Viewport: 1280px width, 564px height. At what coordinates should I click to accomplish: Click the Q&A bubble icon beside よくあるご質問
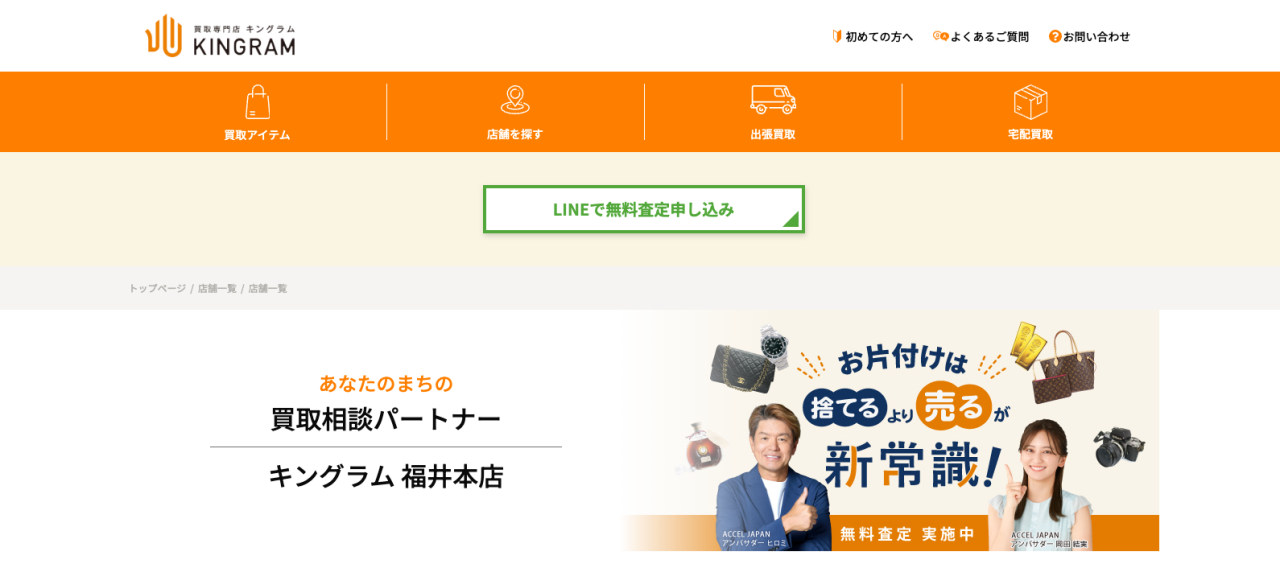tap(940, 36)
